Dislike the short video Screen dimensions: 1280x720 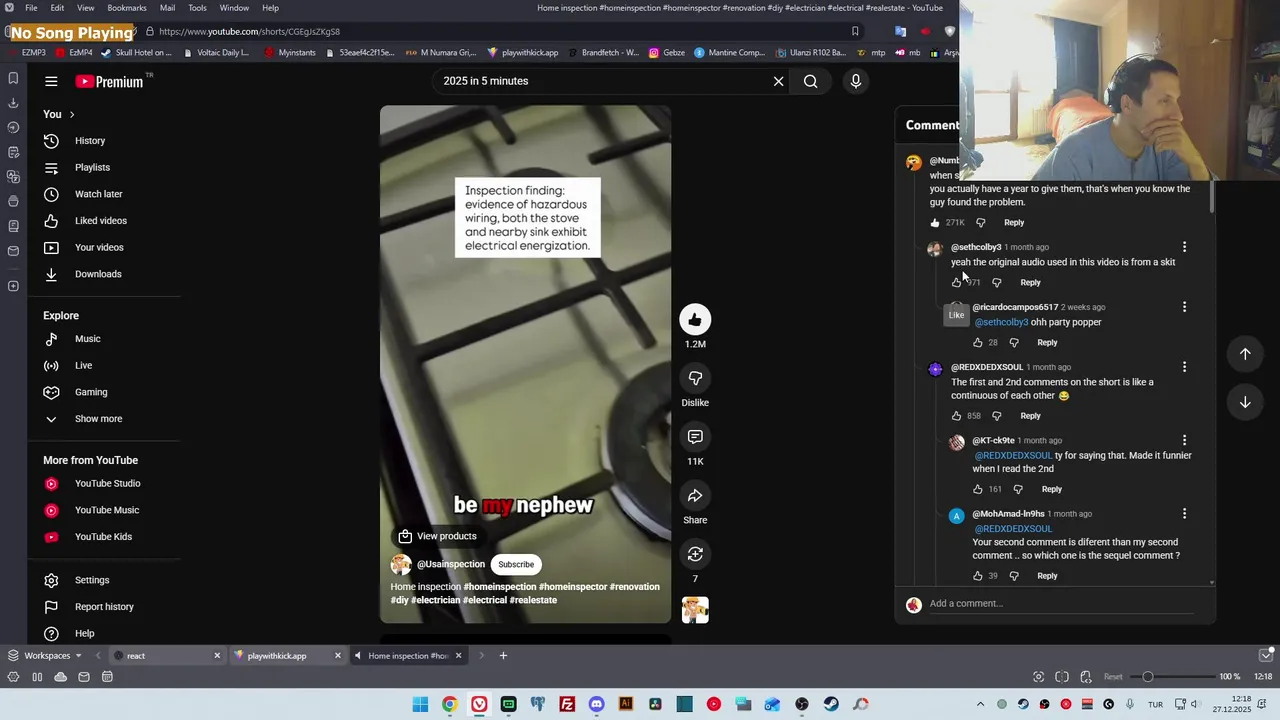[x=695, y=378]
